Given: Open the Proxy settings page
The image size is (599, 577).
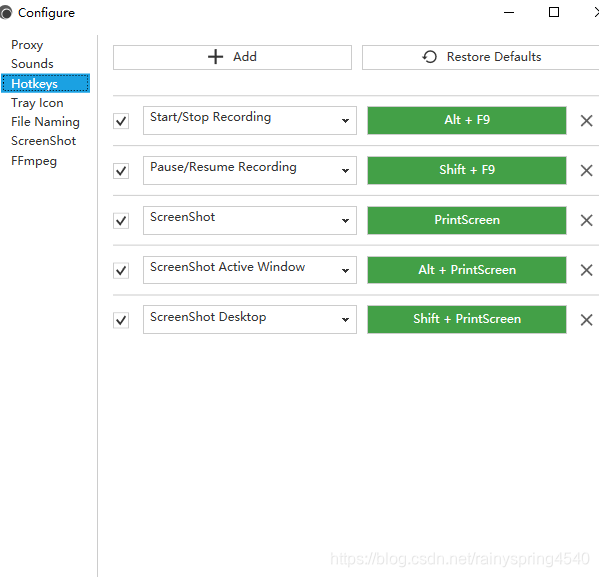Looking at the screenshot, I should (x=27, y=45).
